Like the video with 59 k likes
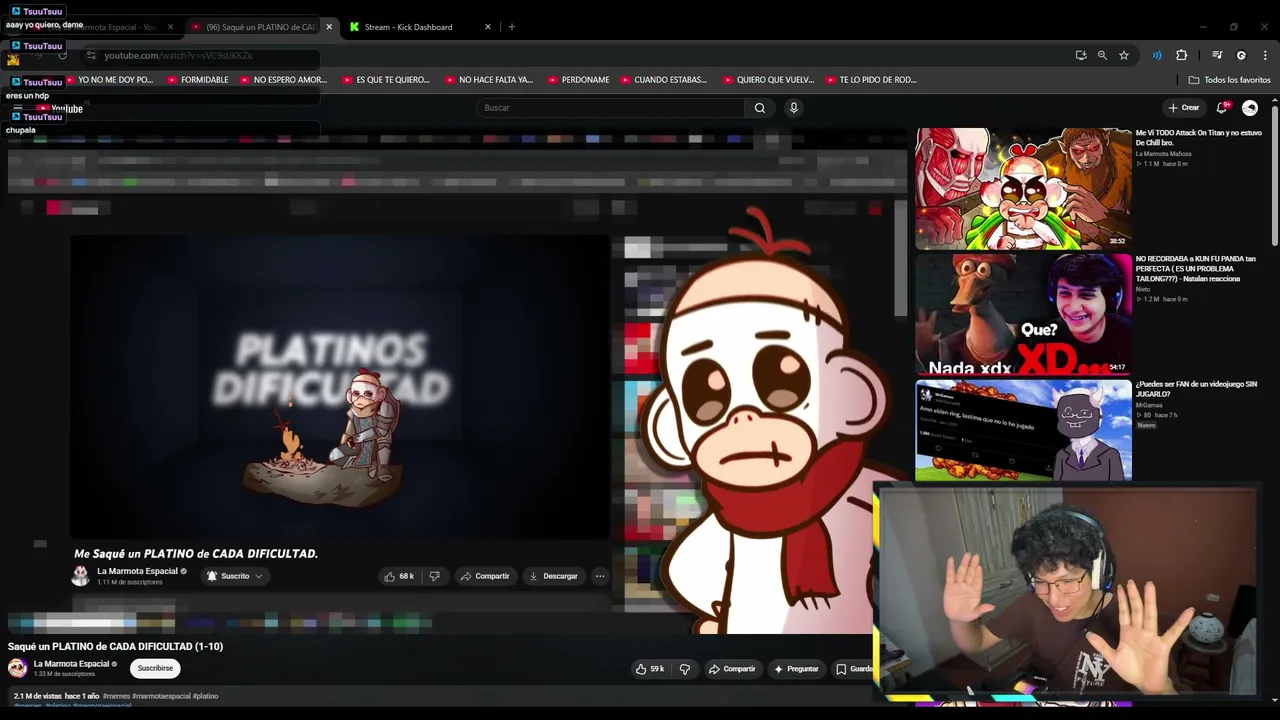1280x720 pixels. pyautogui.click(x=650, y=669)
